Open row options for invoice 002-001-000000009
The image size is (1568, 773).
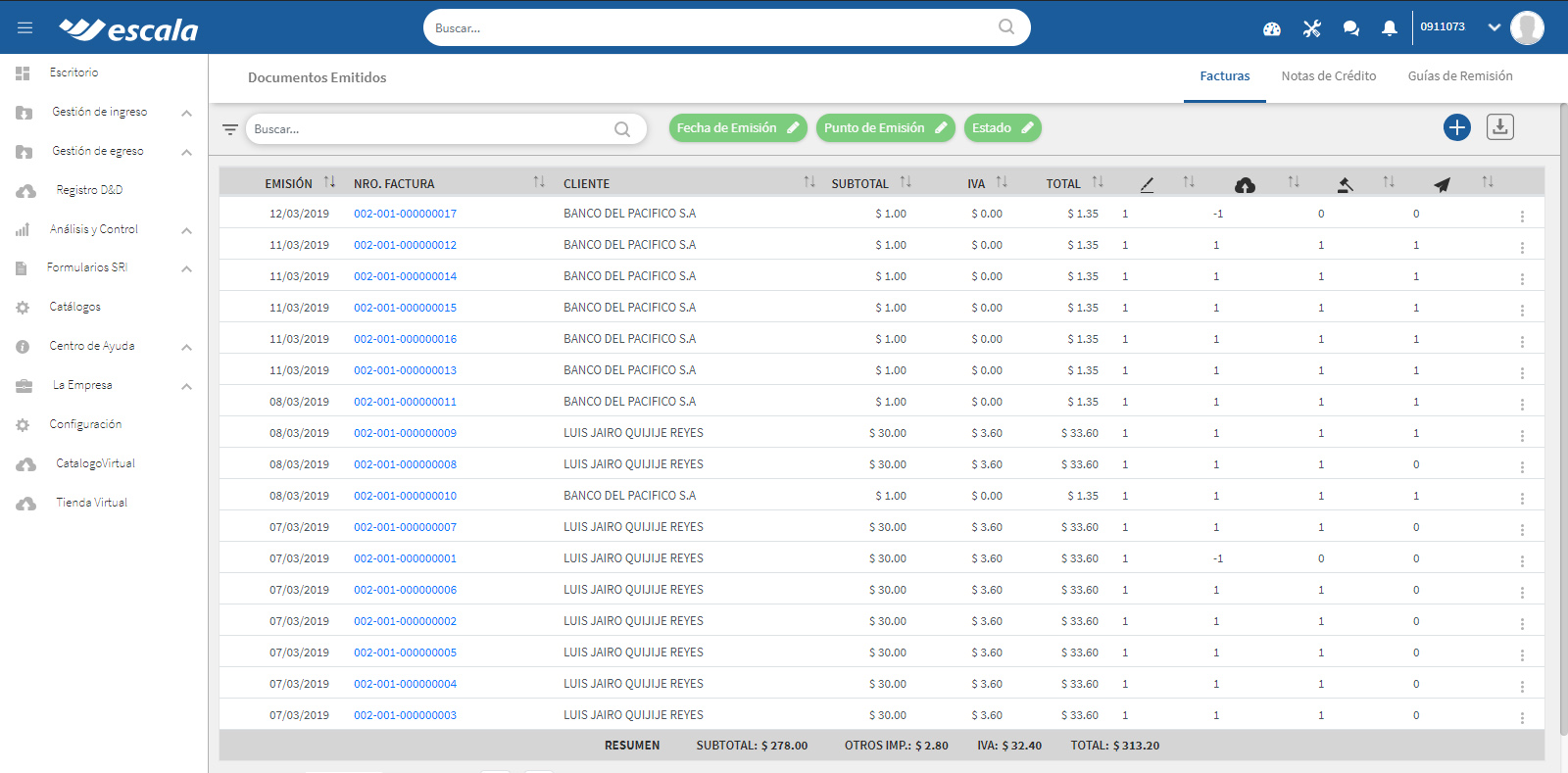pos(1522,435)
